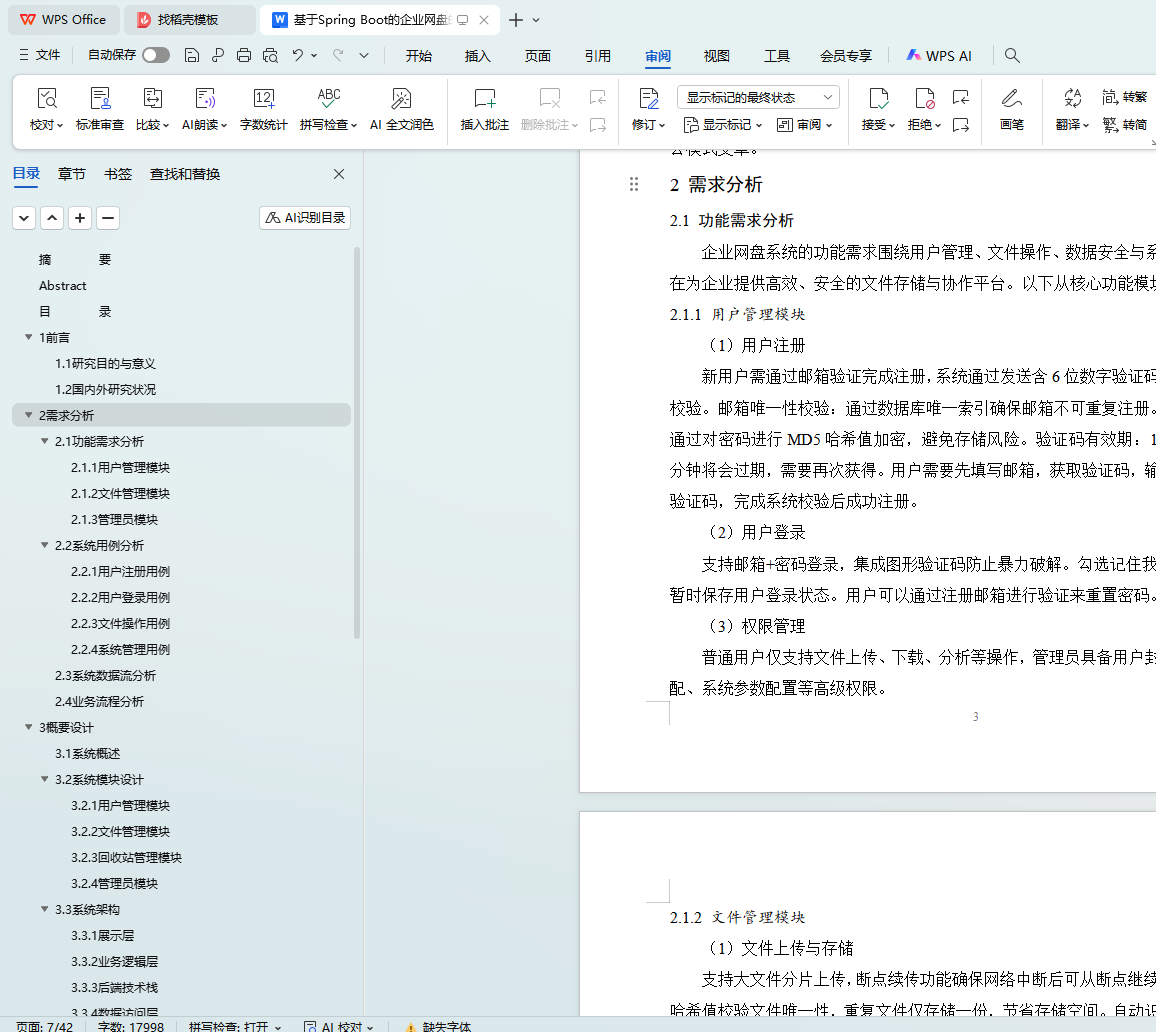Click the search magnifier icon in ribbon

tap(1012, 56)
